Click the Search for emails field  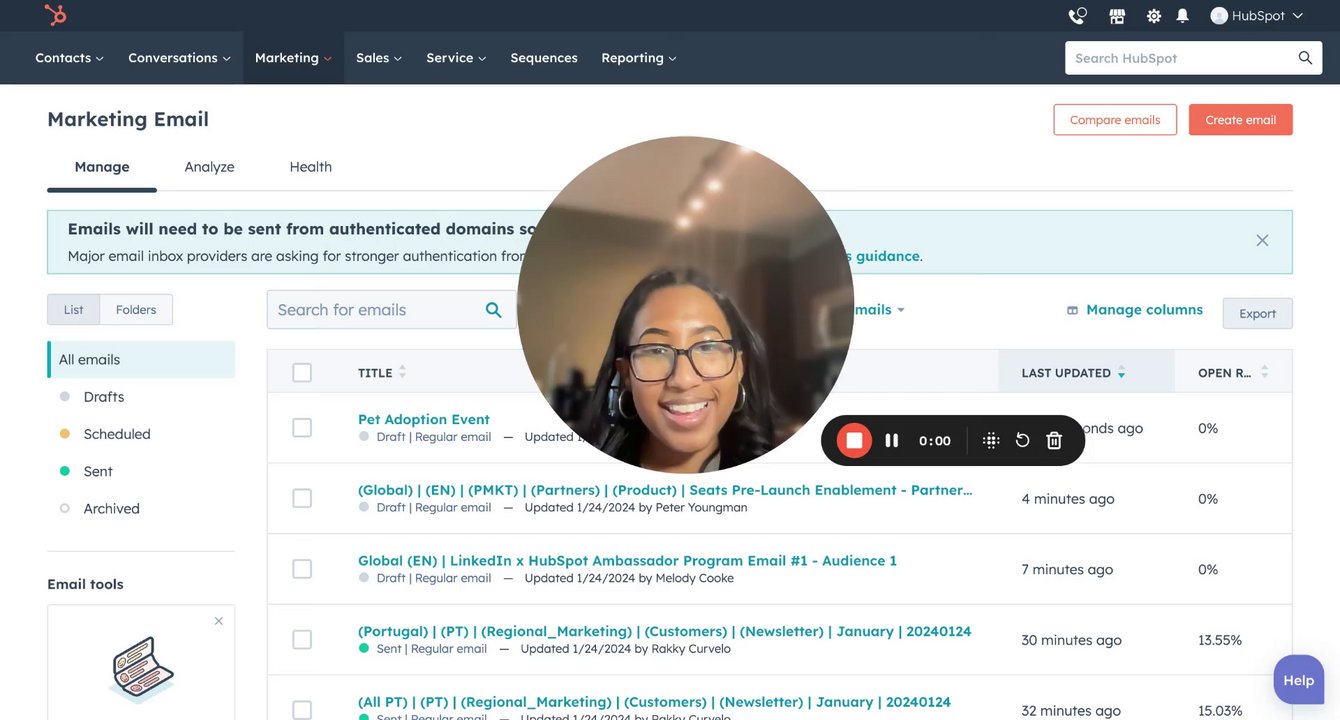(x=391, y=310)
